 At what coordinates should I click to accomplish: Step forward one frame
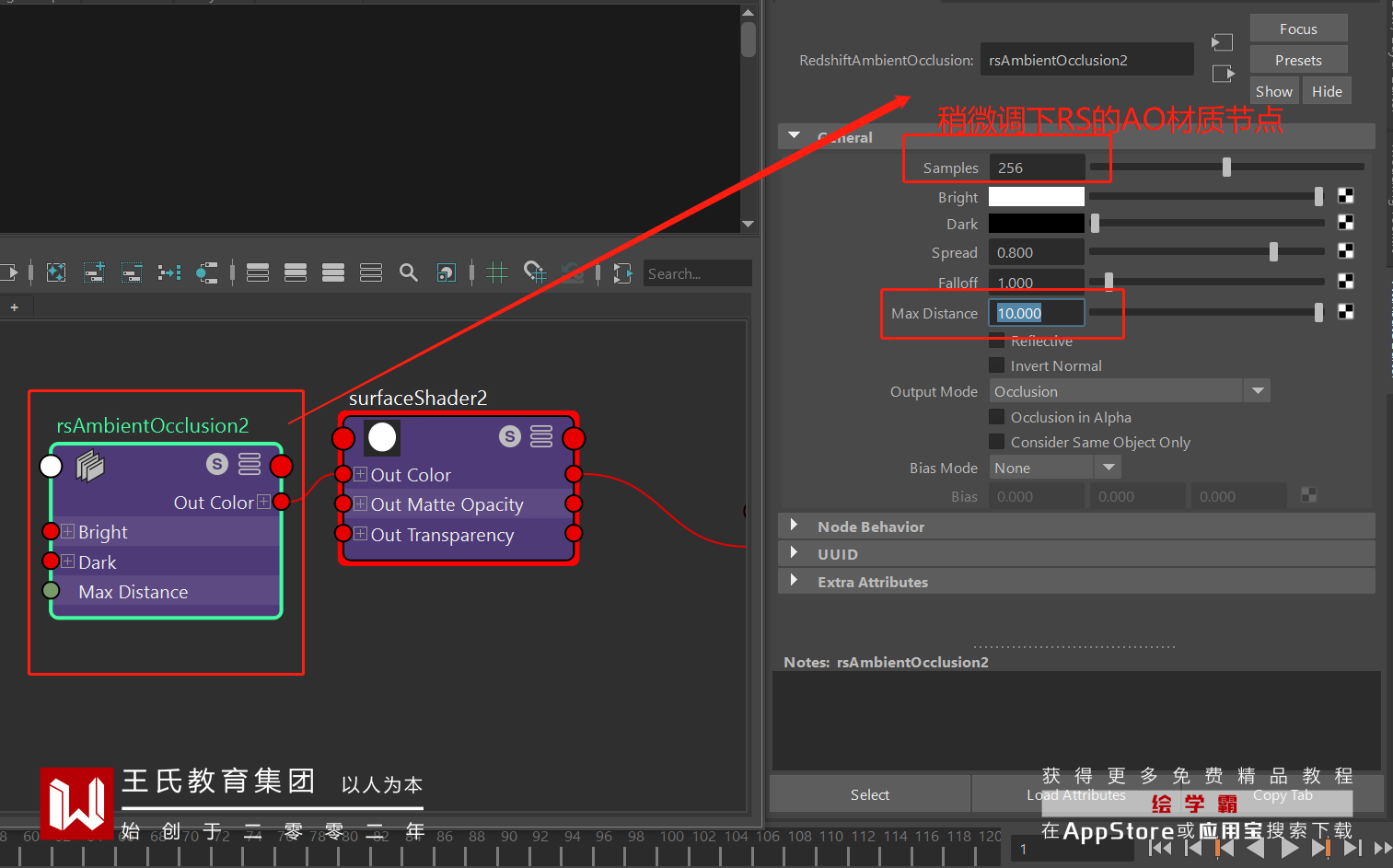pyautogui.click(x=1352, y=848)
